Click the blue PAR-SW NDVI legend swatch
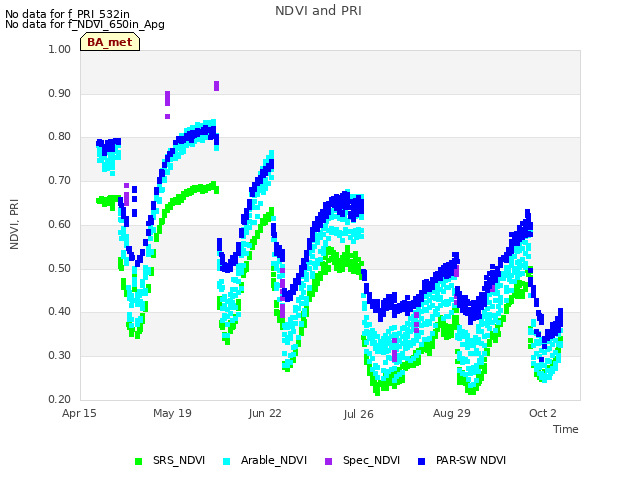Viewport: 640px width, 480px height. (422, 461)
